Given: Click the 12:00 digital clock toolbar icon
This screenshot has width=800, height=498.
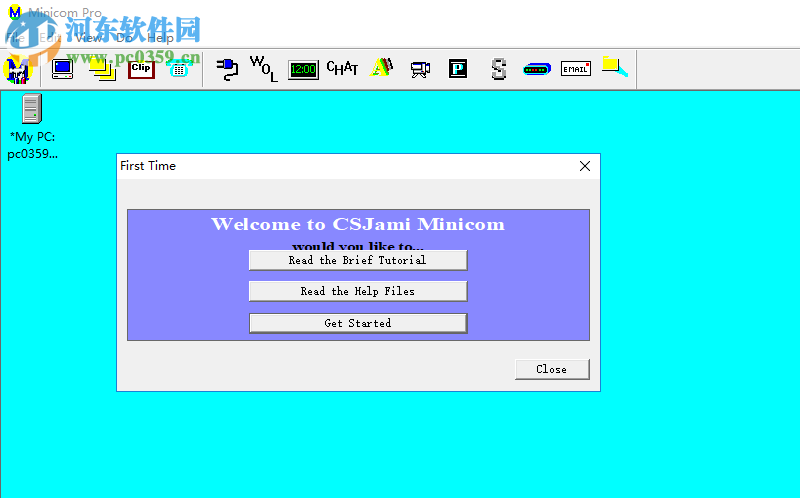Looking at the screenshot, I should tap(303, 69).
